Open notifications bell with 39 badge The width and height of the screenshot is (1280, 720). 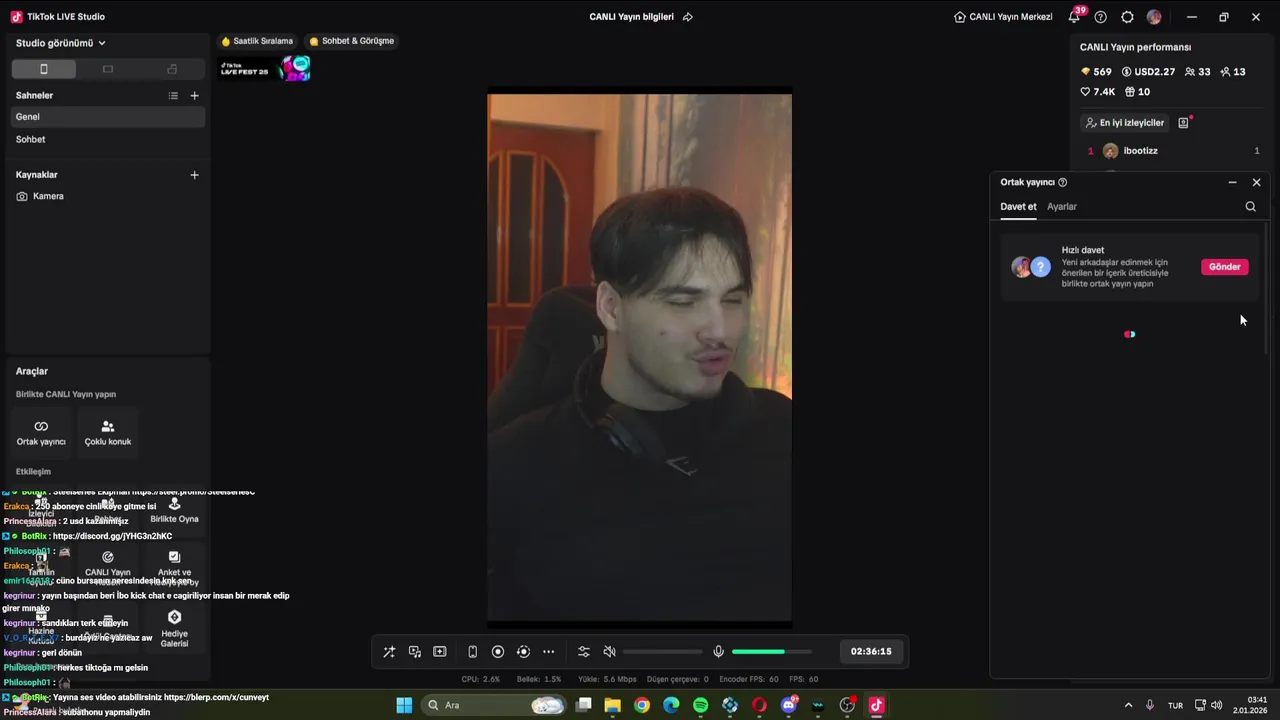tap(1074, 17)
